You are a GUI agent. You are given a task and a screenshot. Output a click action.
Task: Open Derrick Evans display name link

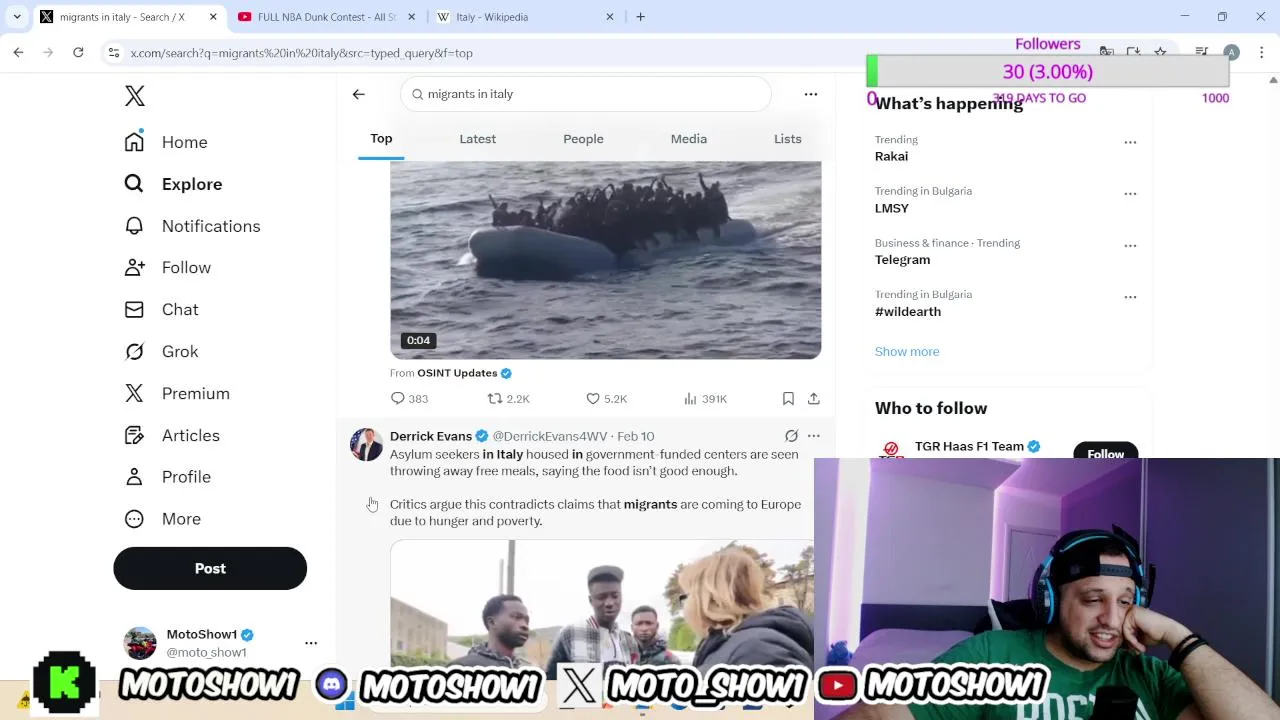coord(431,436)
